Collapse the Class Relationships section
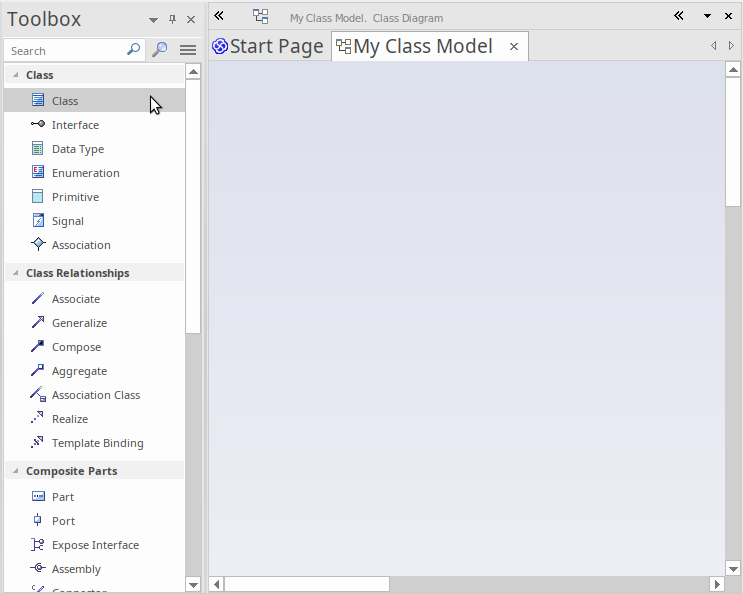This screenshot has width=743, height=594. (15, 273)
